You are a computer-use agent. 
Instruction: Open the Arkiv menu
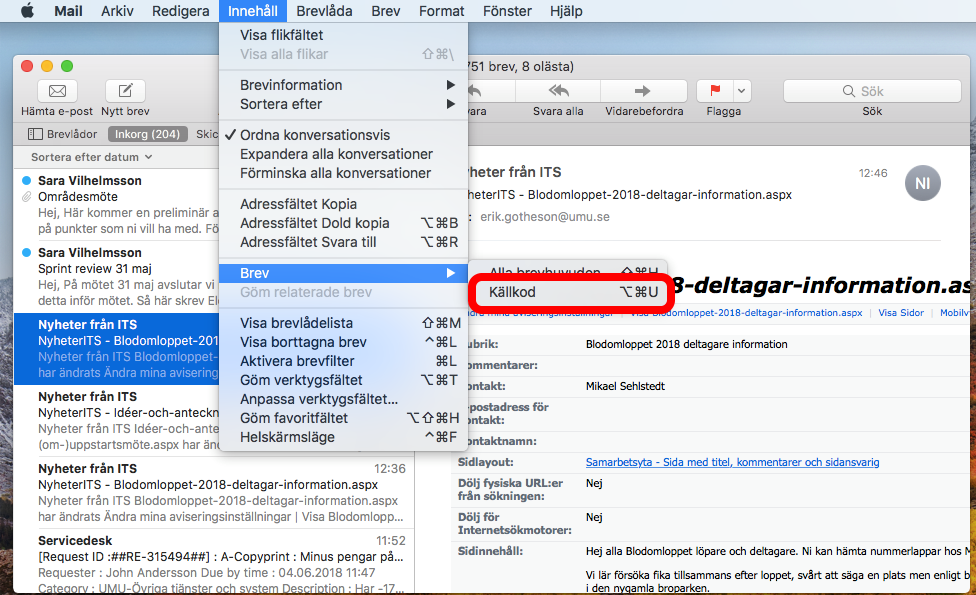coord(117,11)
